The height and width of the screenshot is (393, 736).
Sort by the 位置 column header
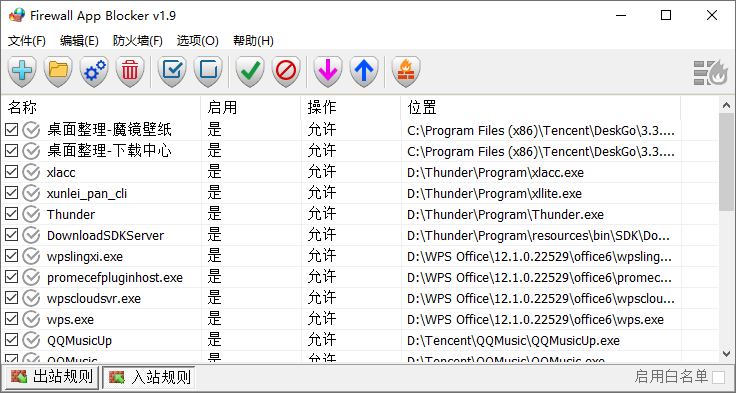coord(541,108)
